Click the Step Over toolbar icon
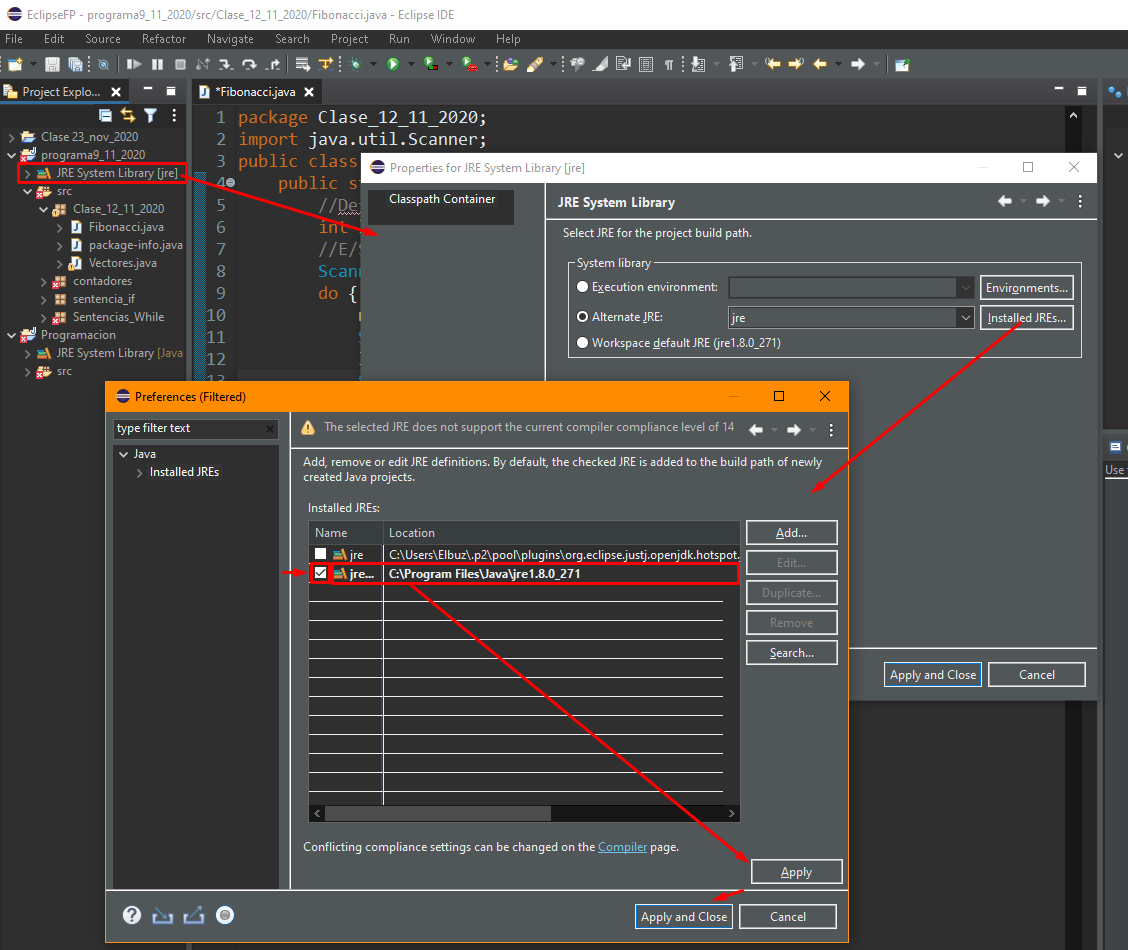 coord(249,64)
